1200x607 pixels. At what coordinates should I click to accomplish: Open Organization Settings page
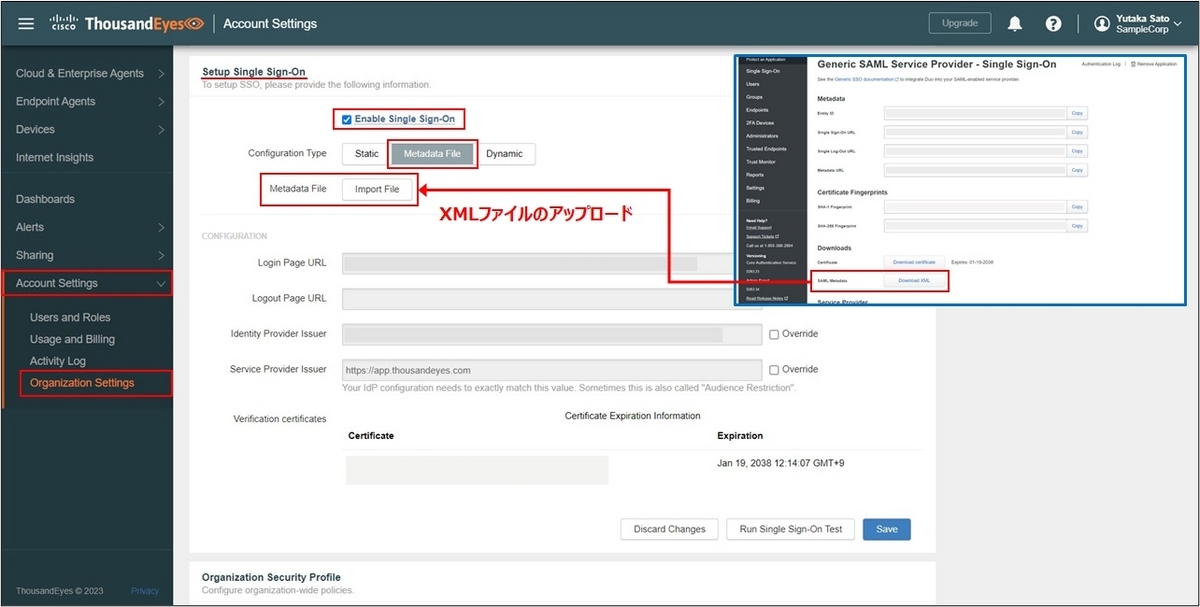pyautogui.click(x=82, y=383)
